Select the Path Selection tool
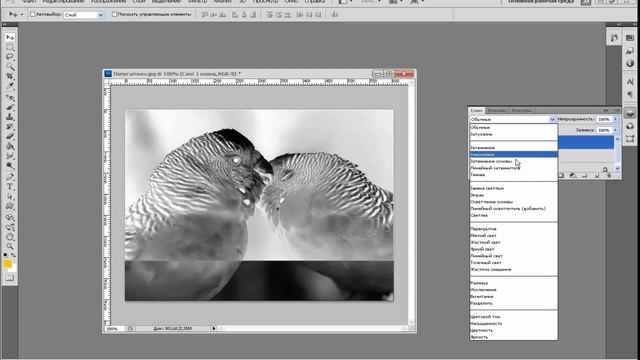The height and width of the screenshot is (360, 640). [10, 197]
